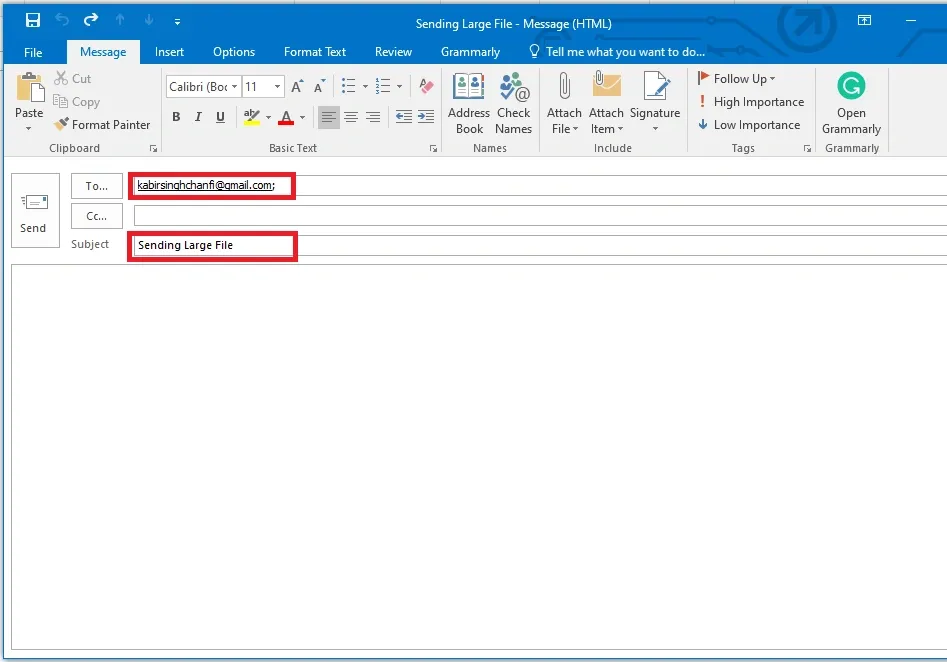Expand font color dropdown arrow
This screenshot has height=662, width=947.
tap(303, 118)
